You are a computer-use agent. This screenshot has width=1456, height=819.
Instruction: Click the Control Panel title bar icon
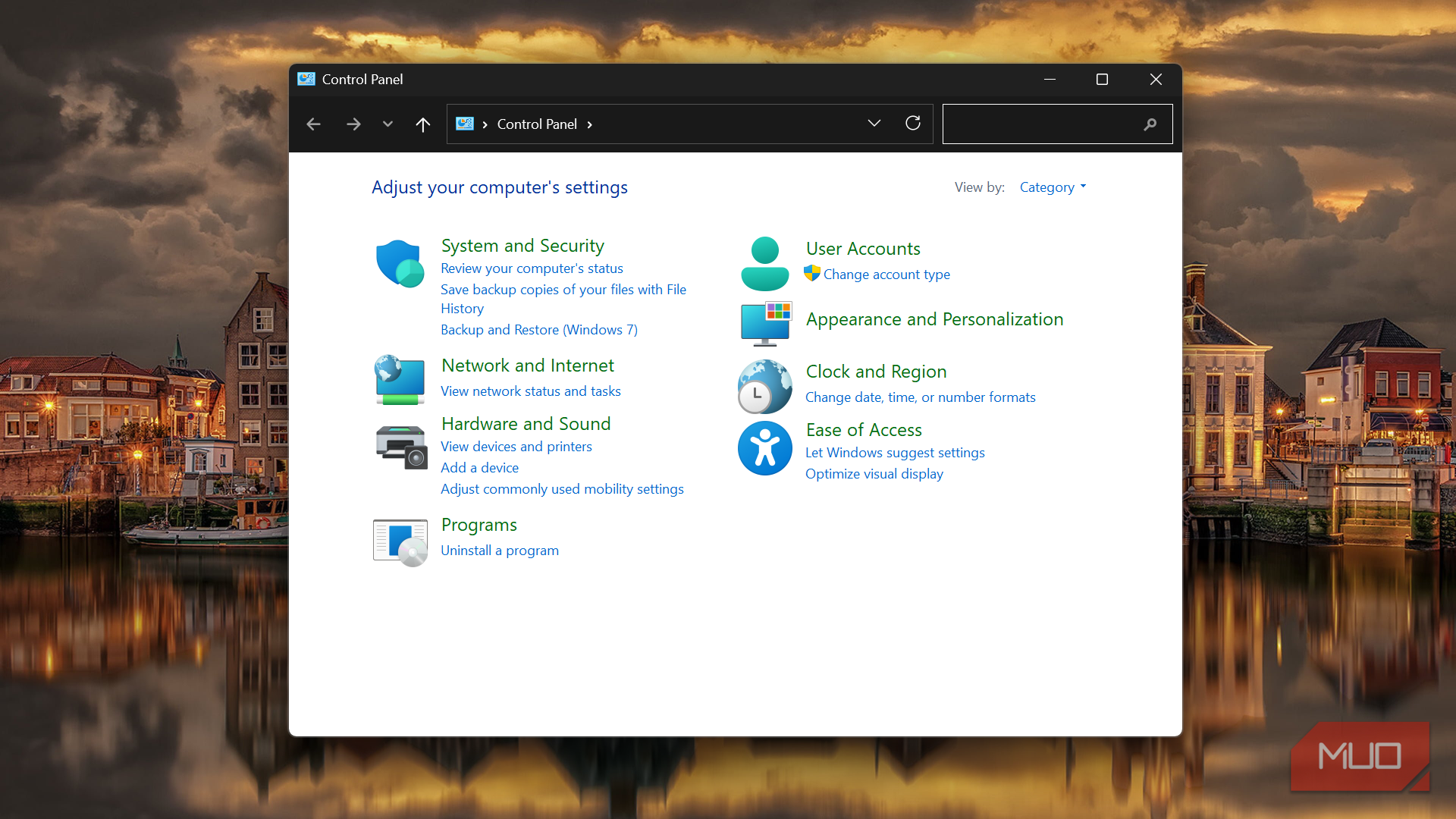point(306,79)
